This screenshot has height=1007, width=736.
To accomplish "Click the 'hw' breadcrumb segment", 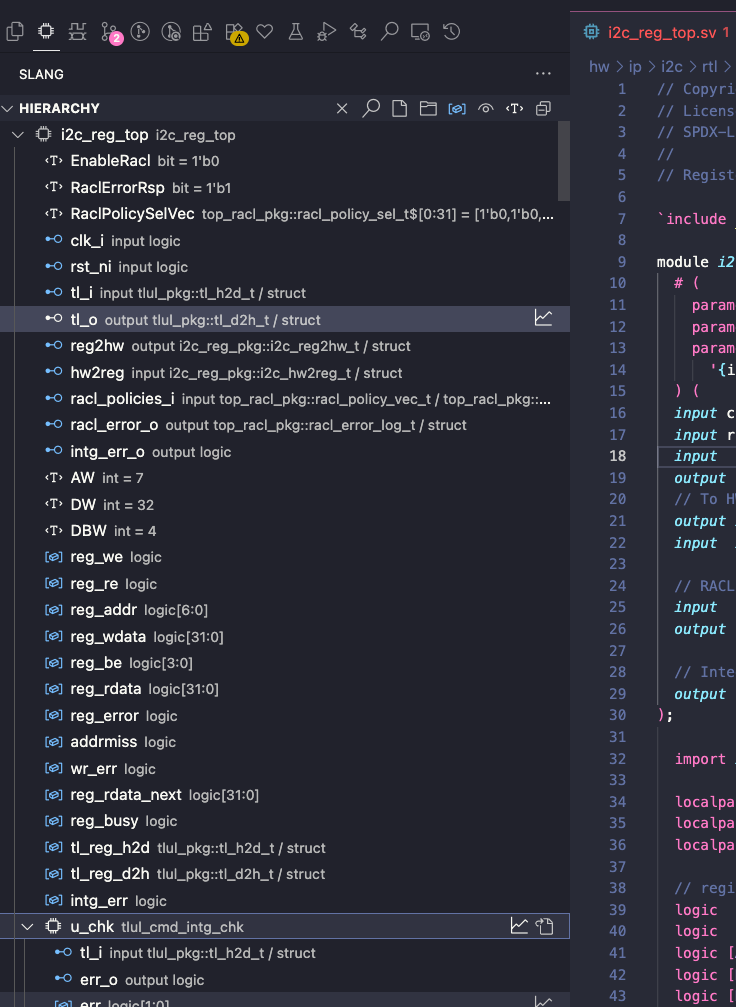I will [598, 67].
